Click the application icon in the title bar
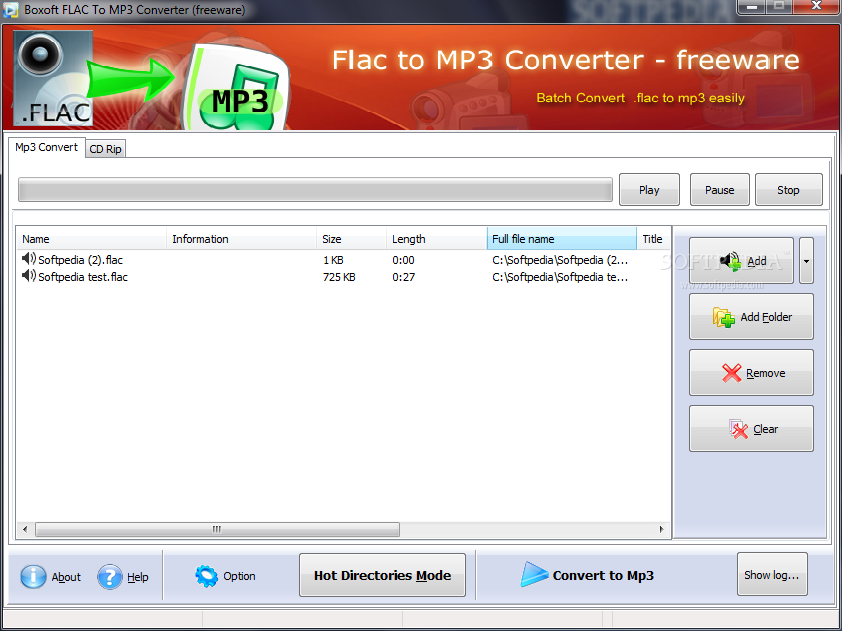842x631 pixels. pyautogui.click(x=11, y=10)
